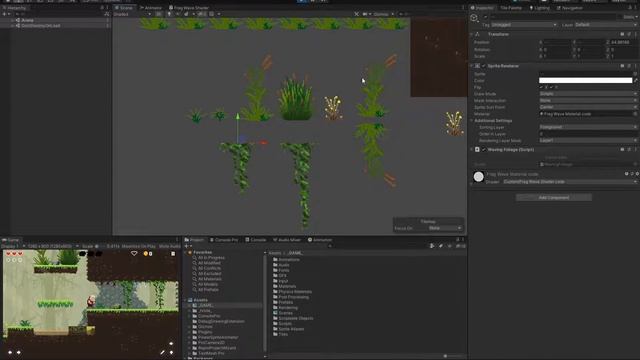Select All Prefabs saved search
This screenshot has height=360, width=640.
point(205,289)
